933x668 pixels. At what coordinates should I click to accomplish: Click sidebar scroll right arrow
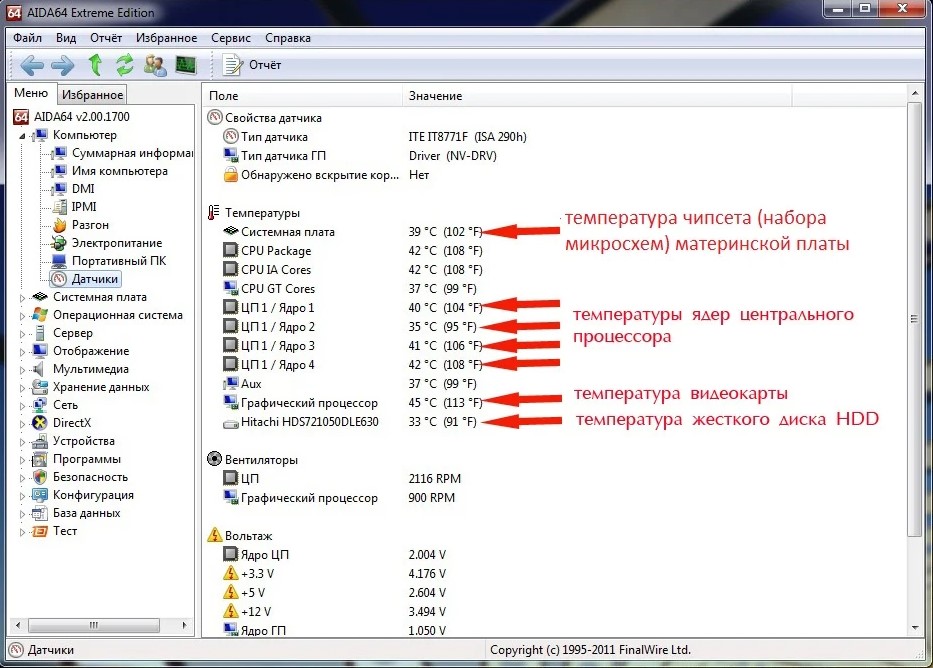[184, 625]
